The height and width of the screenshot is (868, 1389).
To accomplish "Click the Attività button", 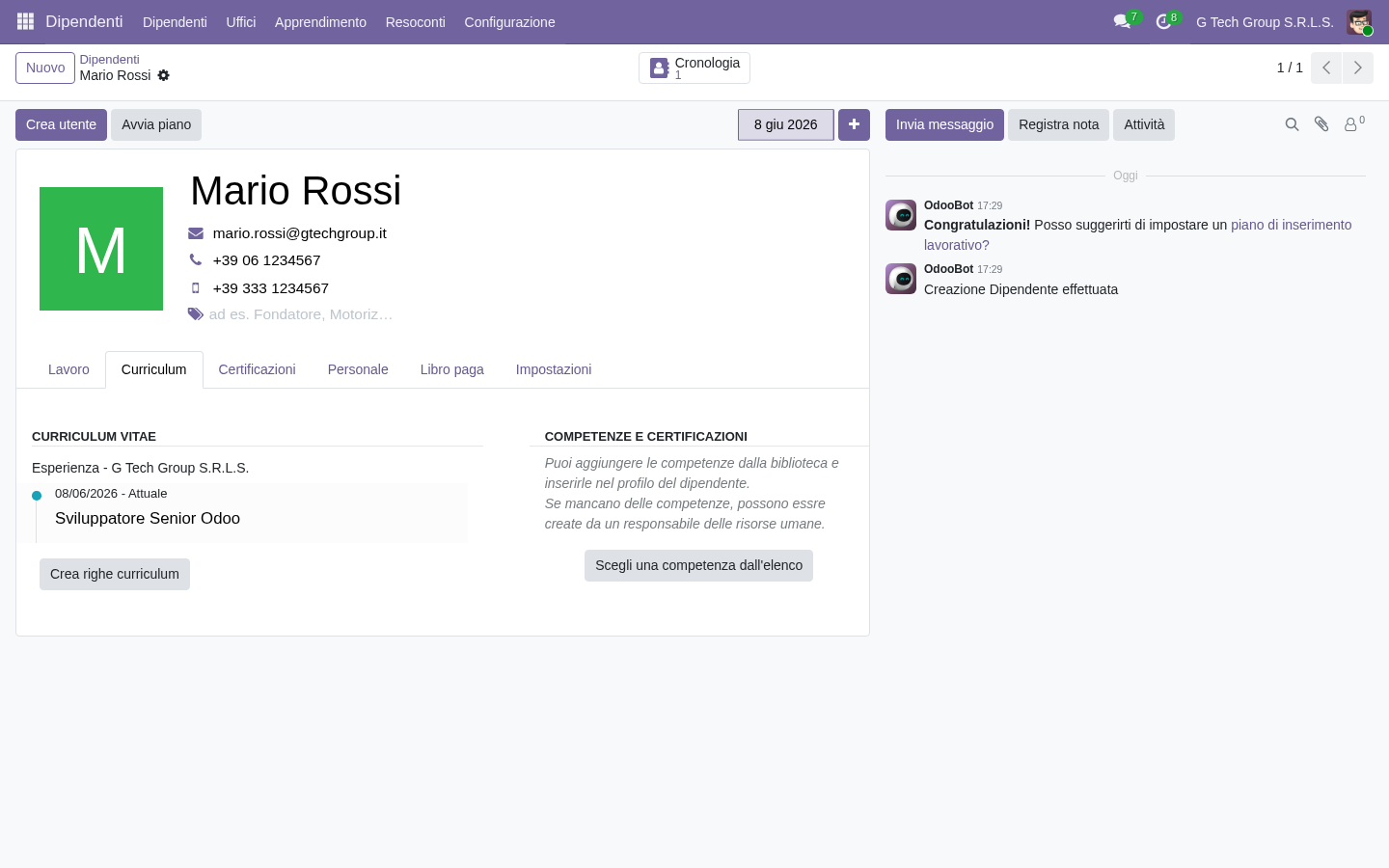I will pyautogui.click(x=1144, y=124).
